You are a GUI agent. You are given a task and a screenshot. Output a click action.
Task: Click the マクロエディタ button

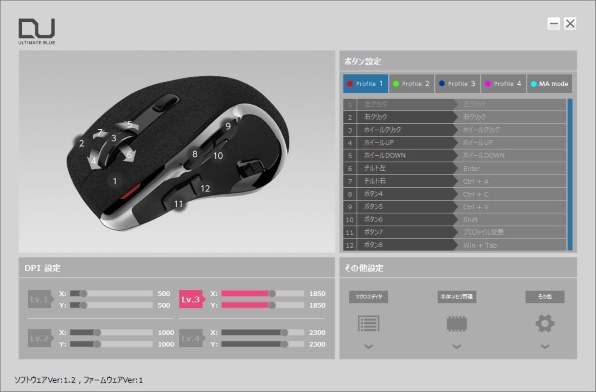coord(368,297)
